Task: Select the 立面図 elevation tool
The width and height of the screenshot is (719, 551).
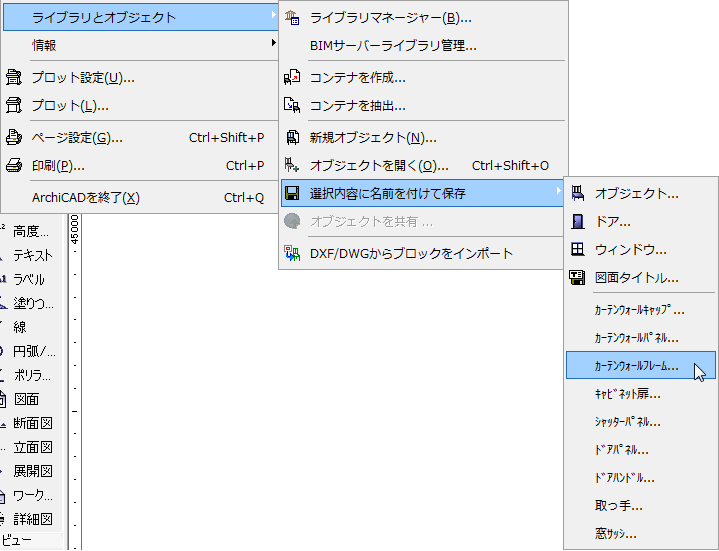Action: tap(30, 447)
